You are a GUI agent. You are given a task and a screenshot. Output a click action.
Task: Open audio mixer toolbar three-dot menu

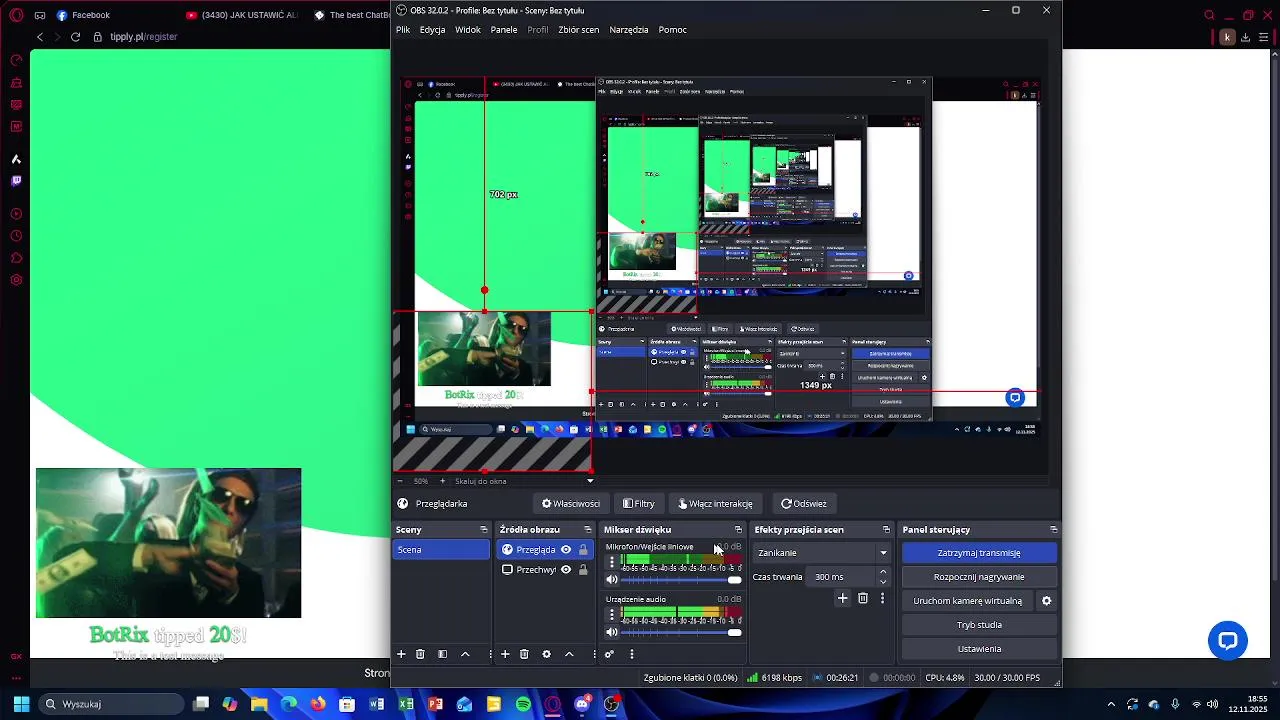pos(632,654)
